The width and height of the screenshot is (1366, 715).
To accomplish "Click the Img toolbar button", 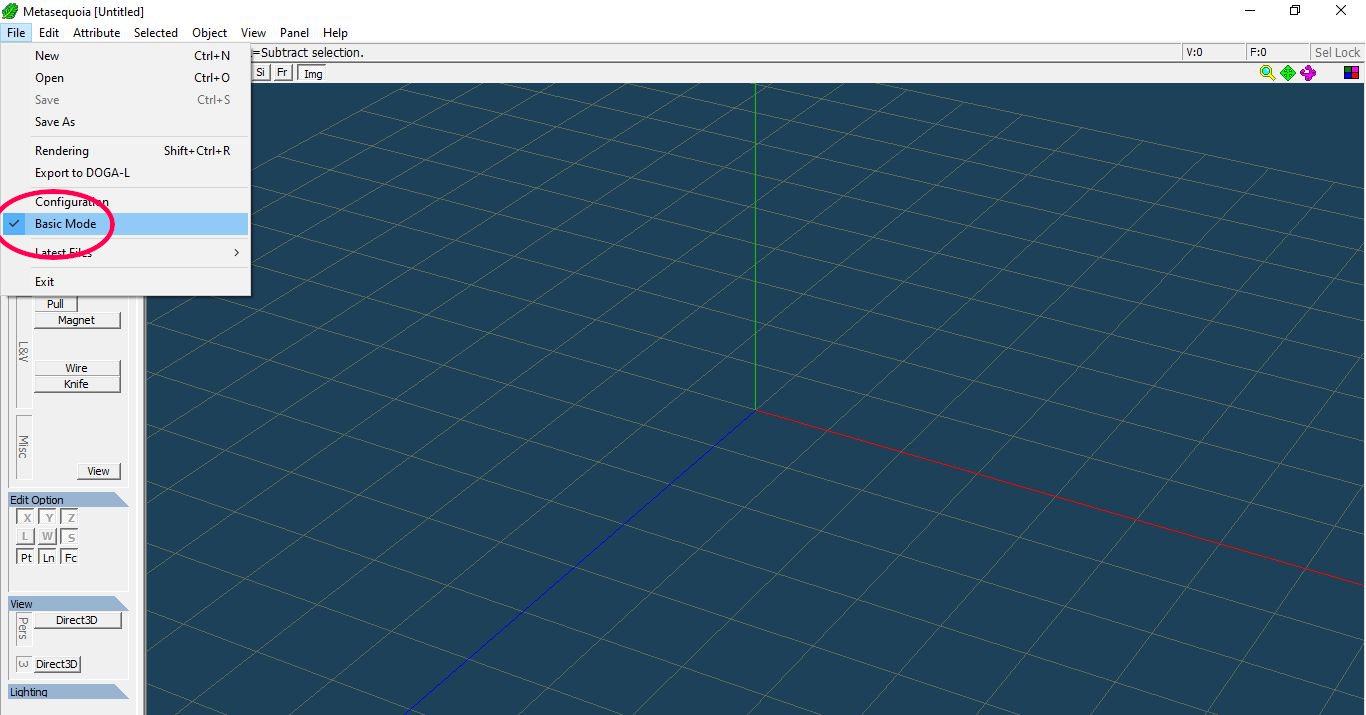I will point(313,73).
